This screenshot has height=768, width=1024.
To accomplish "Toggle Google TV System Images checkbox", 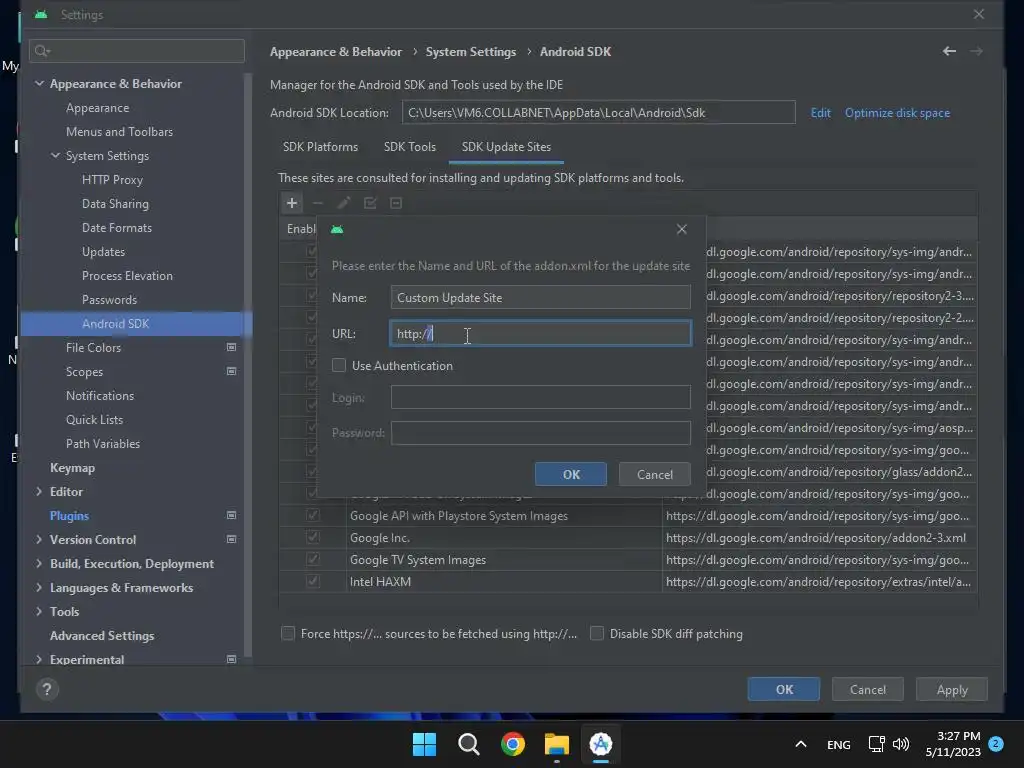I will (313, 559).
